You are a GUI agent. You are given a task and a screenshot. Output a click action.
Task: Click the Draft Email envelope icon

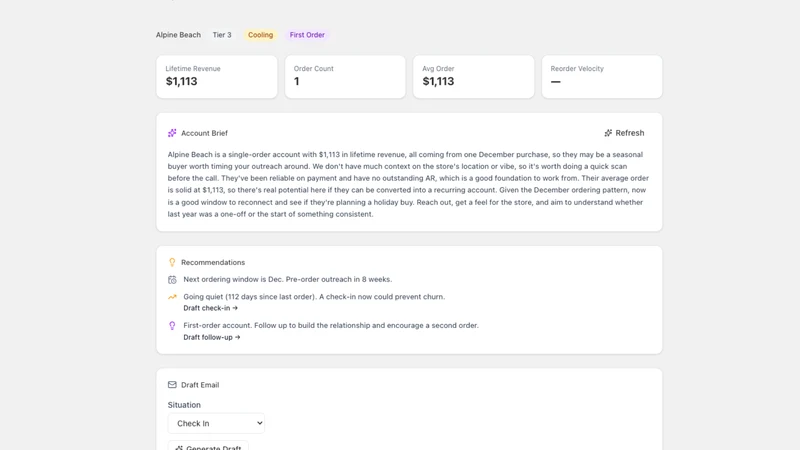coord(172,385)
